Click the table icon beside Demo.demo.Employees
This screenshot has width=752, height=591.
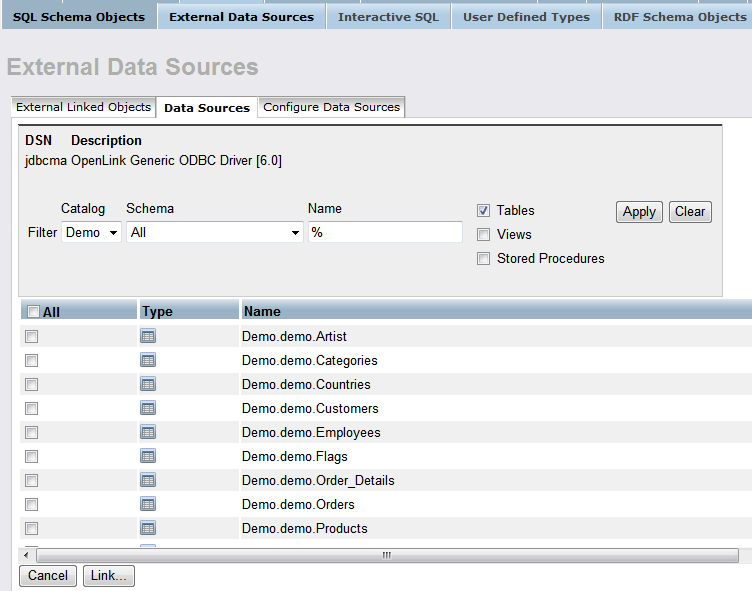click(x=148, y=432)
